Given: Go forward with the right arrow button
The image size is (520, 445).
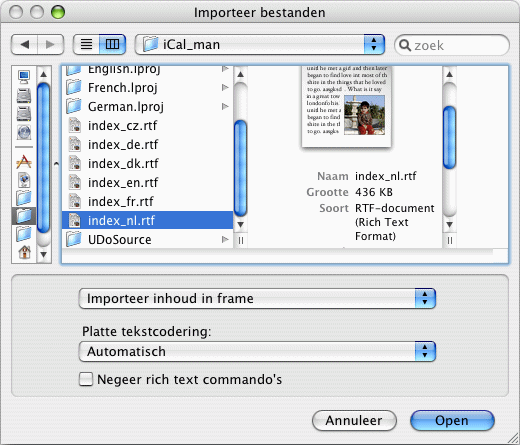Looking at the screenshot, I should [50, 44].
